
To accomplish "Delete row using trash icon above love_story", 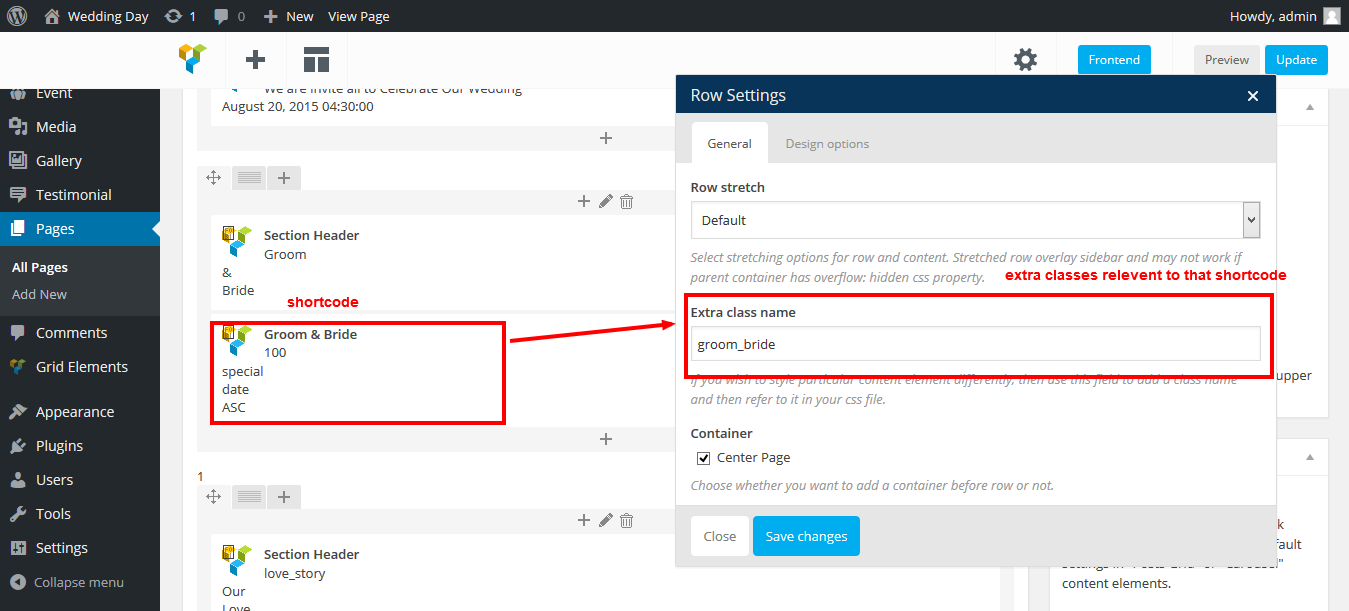I will coord(626,520).
